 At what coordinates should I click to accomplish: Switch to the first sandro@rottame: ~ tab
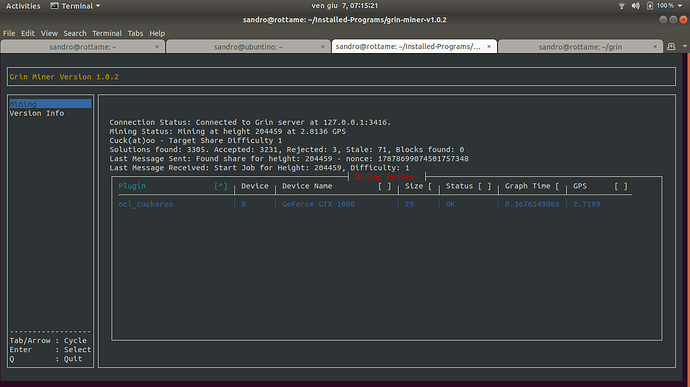83,47
